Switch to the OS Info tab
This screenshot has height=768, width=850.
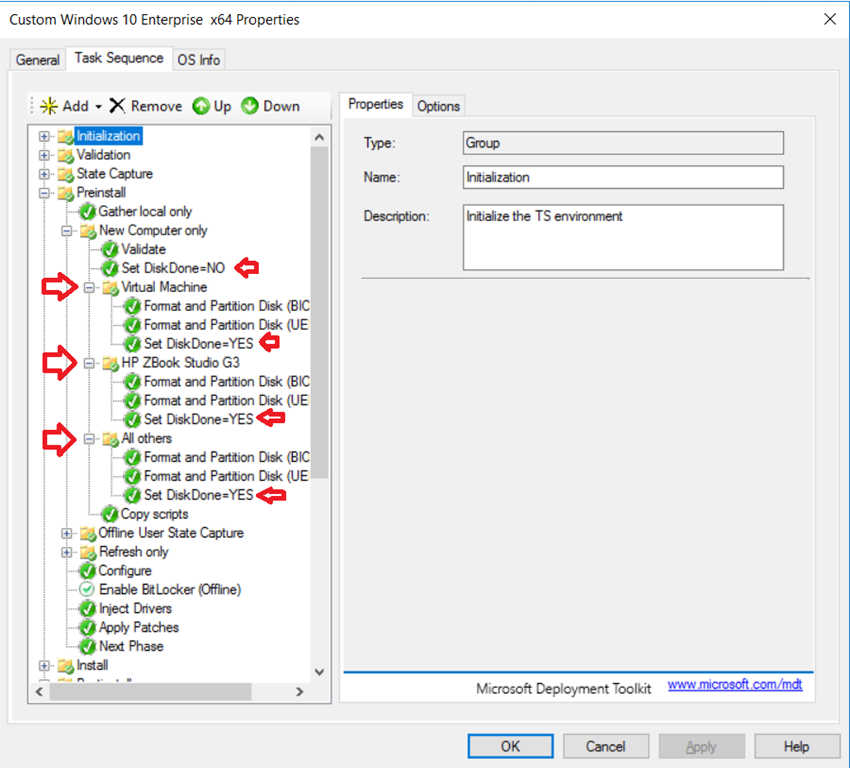pos(198,60)
